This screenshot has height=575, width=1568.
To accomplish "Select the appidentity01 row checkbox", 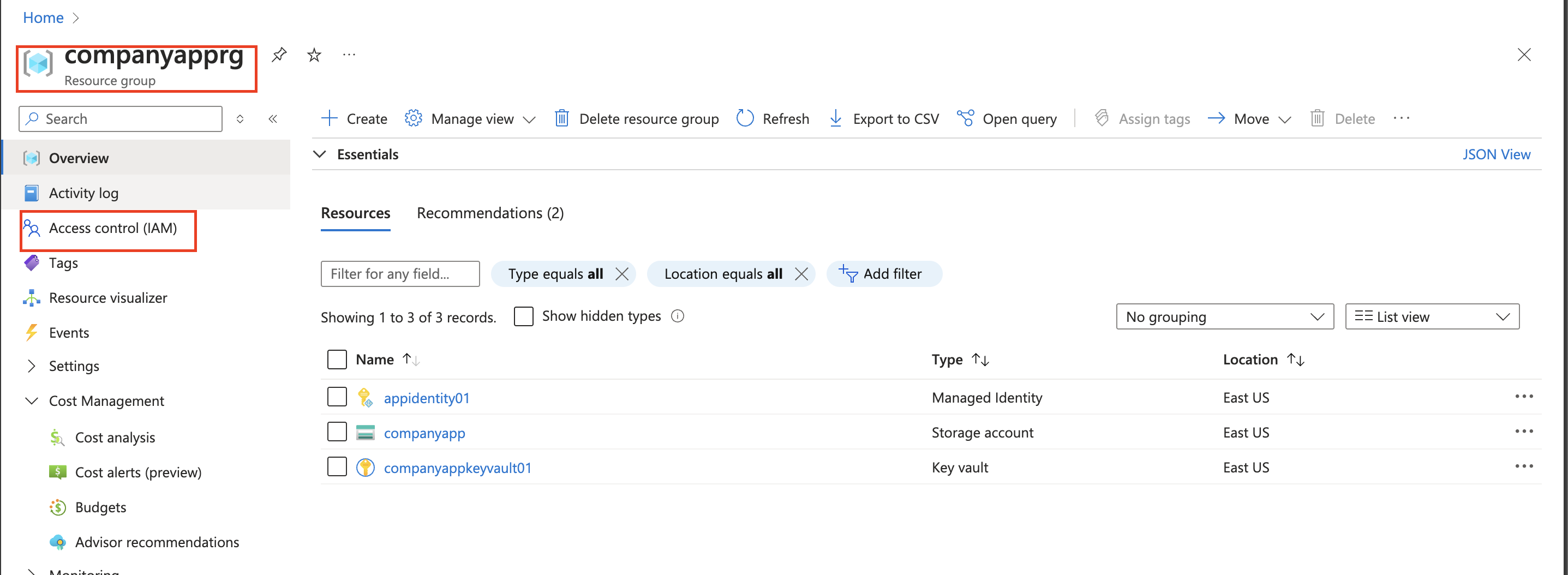I will coord(337,397).
